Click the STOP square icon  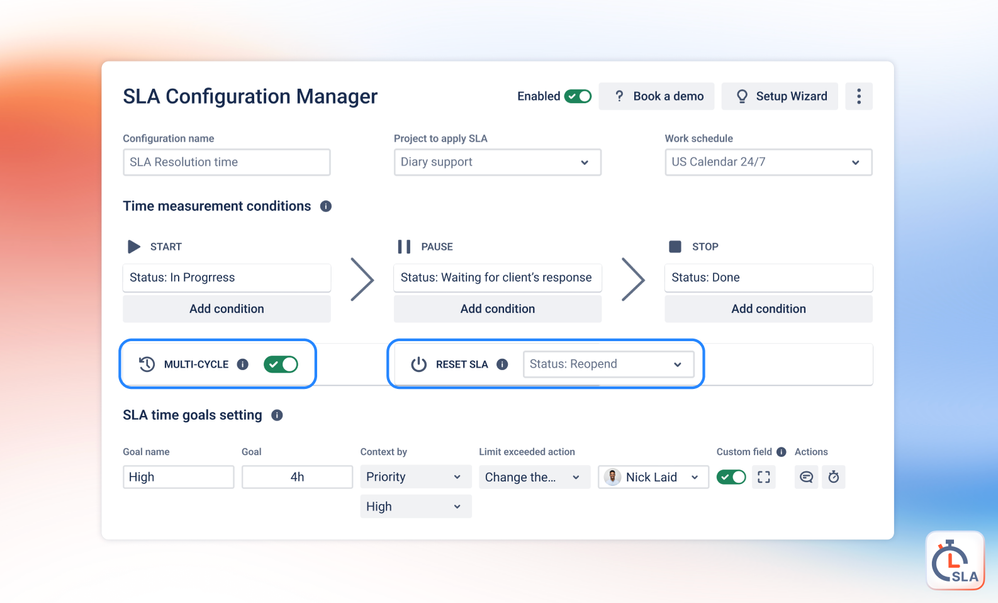[675, 246]
